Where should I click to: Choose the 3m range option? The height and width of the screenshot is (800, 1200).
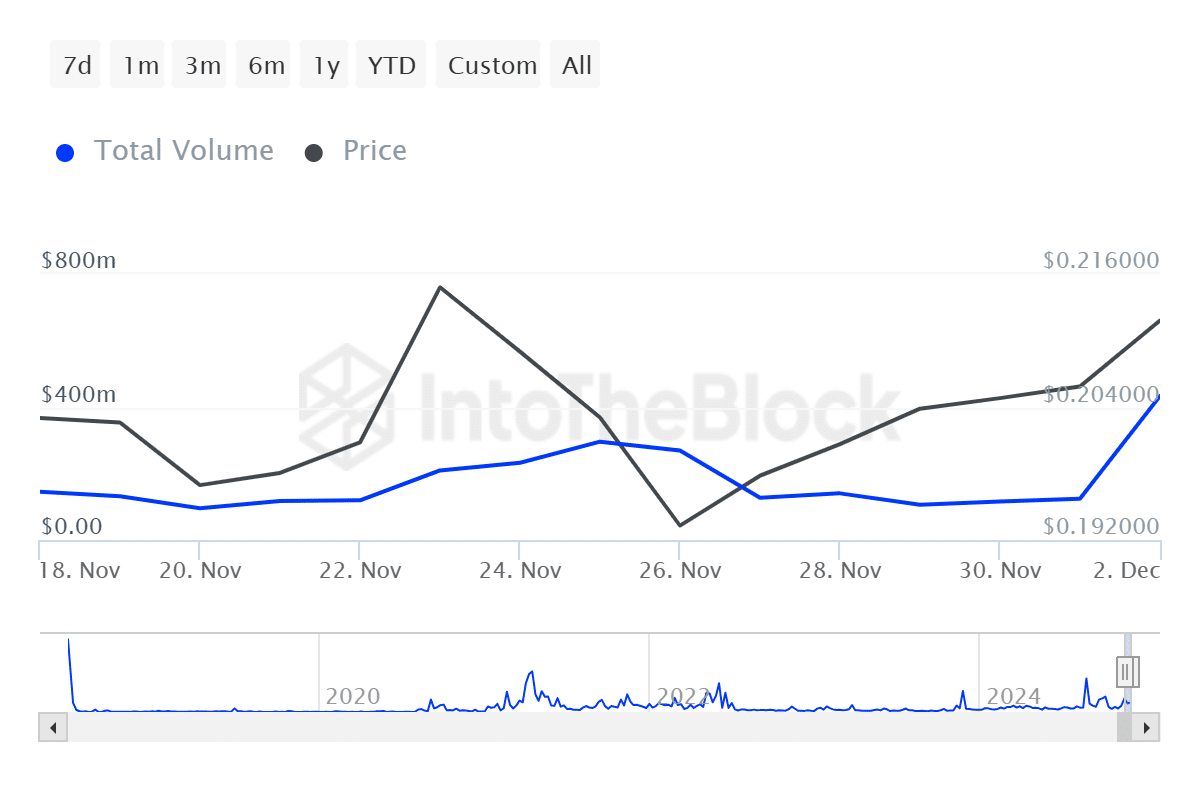202,66
